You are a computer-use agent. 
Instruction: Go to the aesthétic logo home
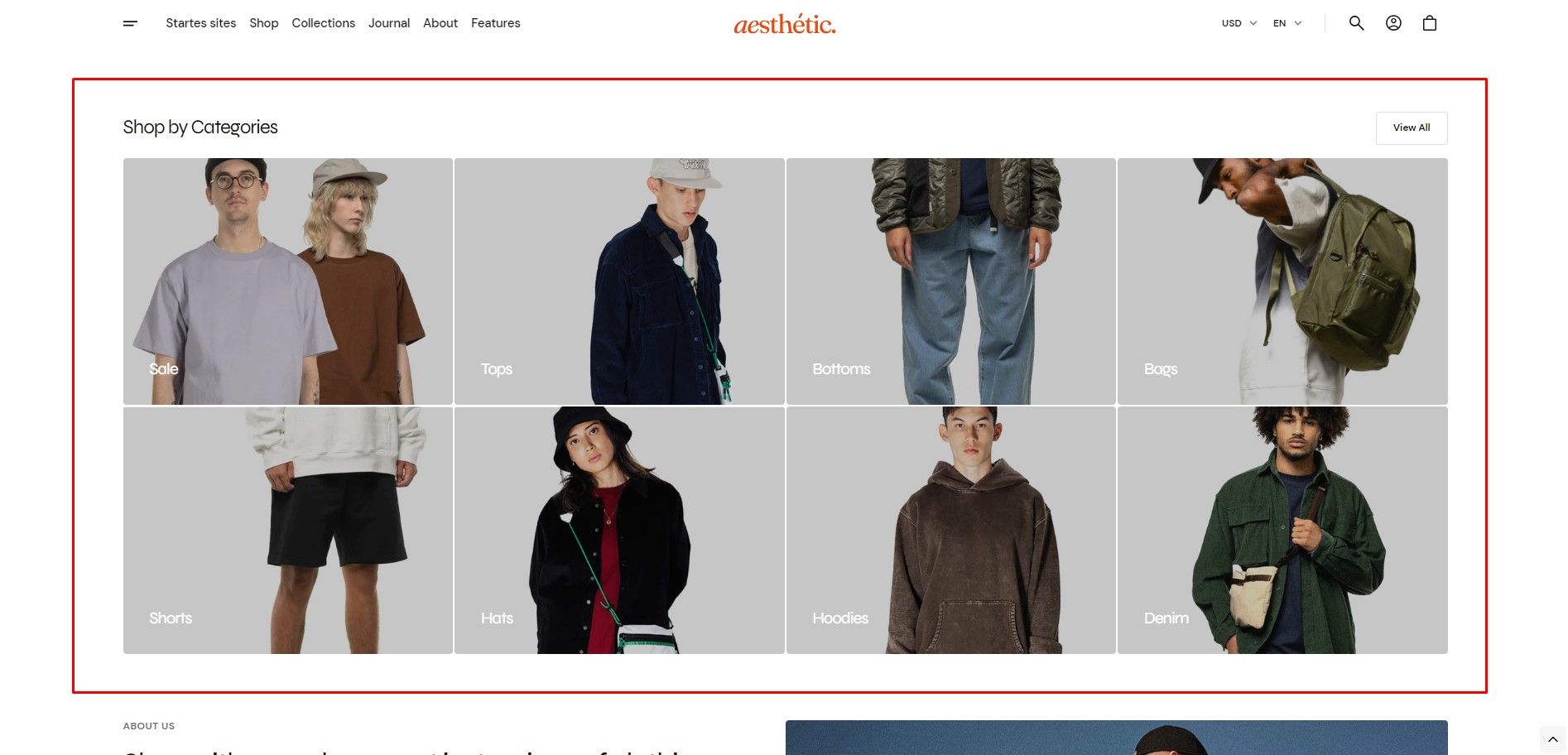tap(785, 24)
